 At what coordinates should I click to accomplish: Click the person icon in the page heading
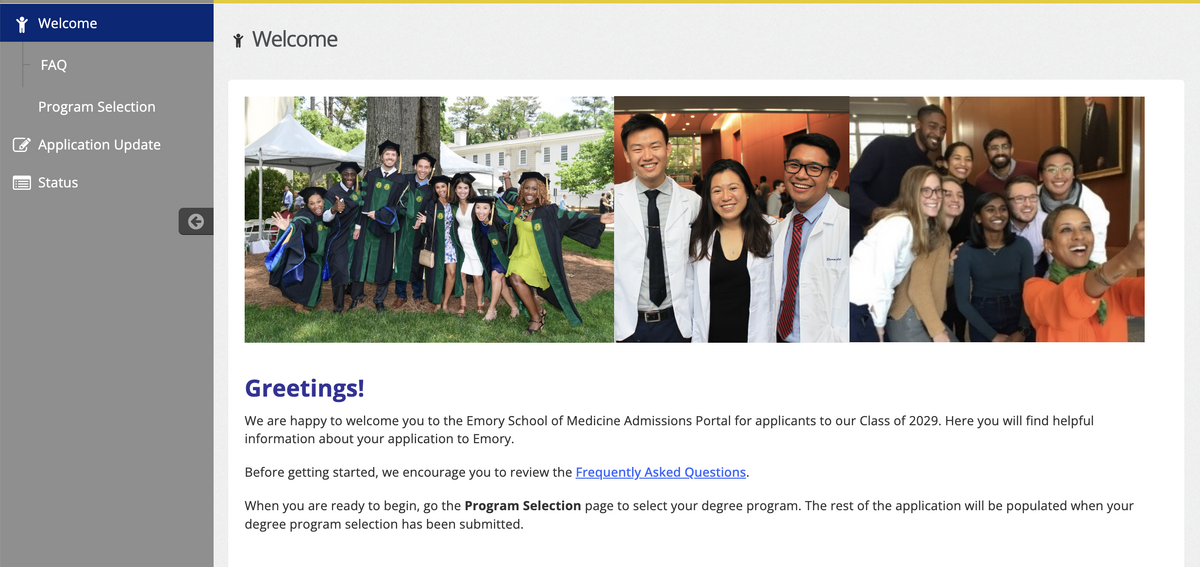[x=238, y=40]
